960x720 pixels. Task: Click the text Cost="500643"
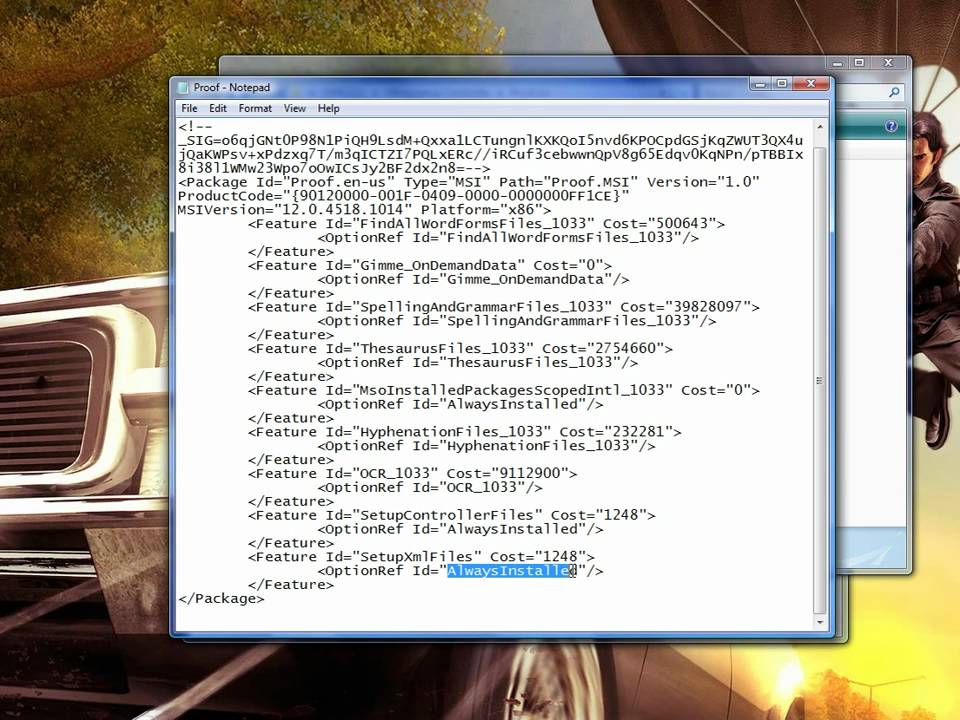[x=659, y=223]
